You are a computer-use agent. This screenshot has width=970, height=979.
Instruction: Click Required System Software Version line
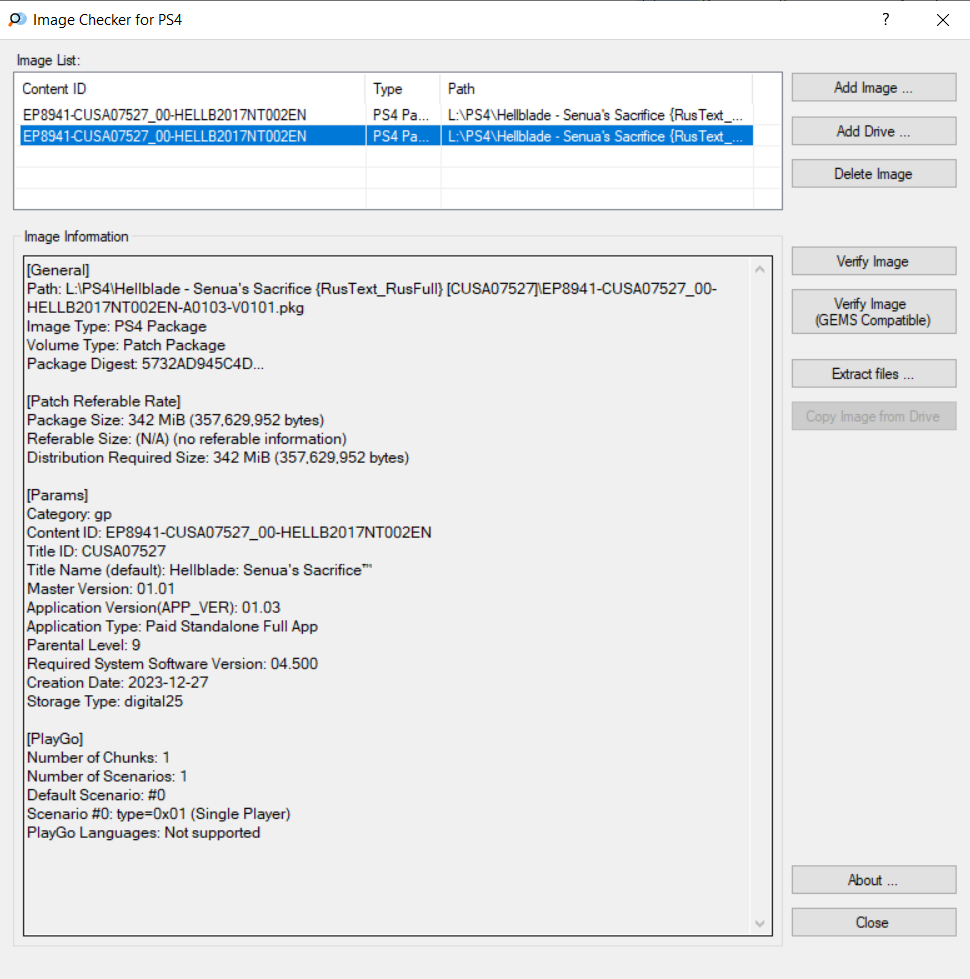(172, 664)
